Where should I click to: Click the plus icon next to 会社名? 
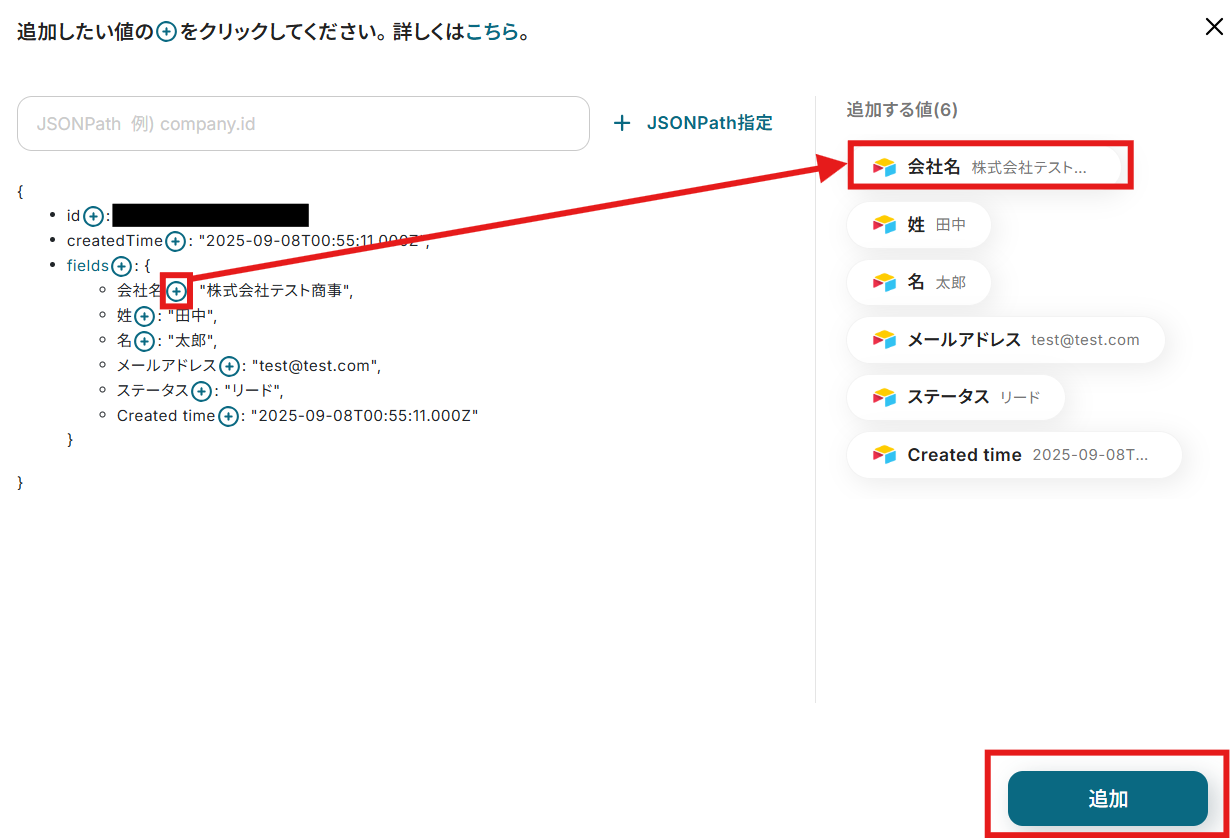(176, 291)
